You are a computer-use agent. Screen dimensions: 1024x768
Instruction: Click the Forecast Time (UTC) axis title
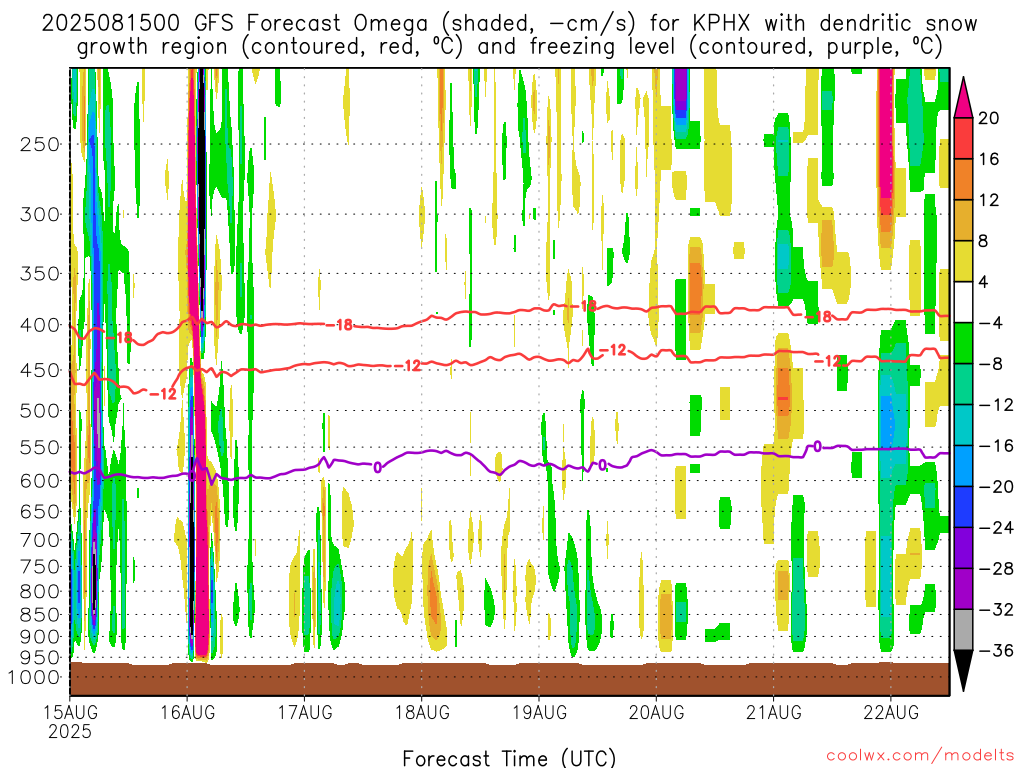509,758
